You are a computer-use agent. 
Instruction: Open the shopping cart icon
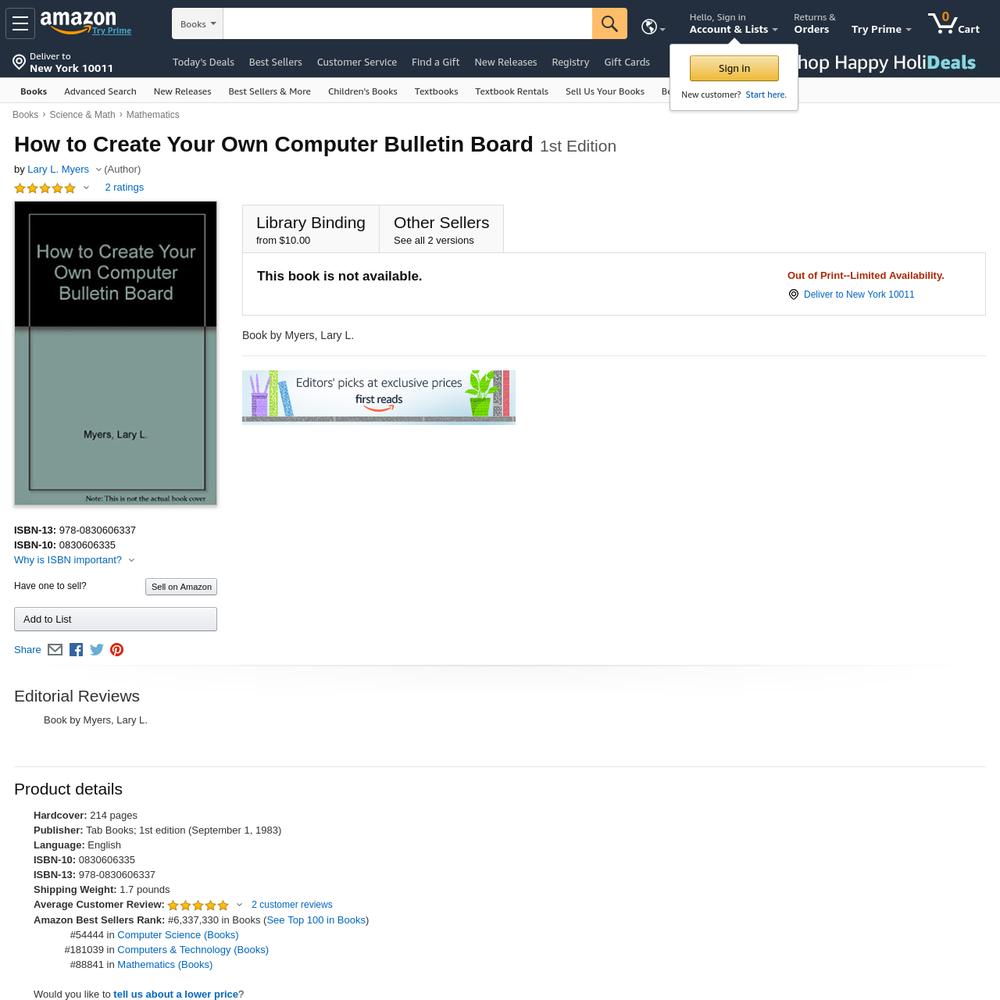point(953,24)
